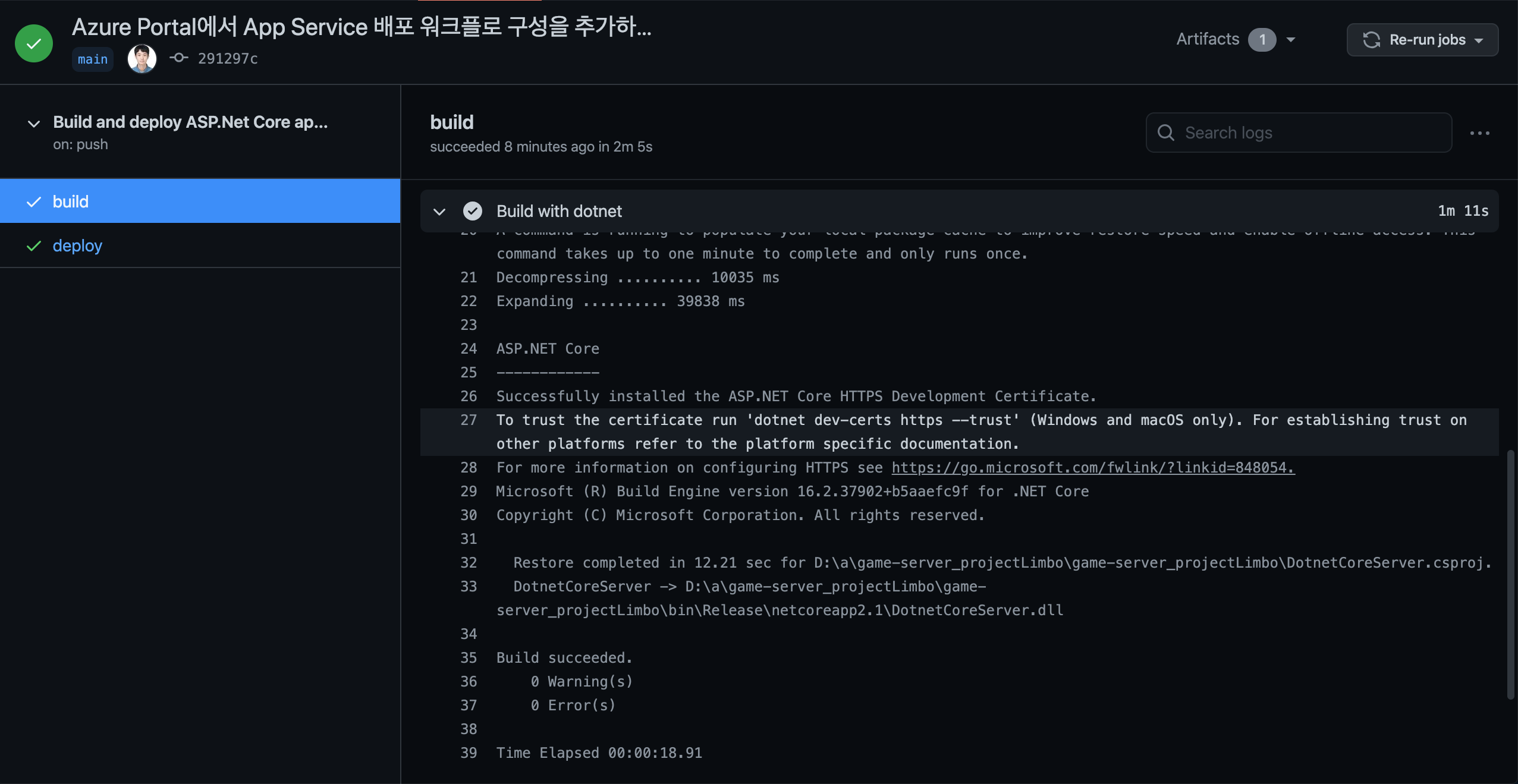Click the search magnifier icon in logs
1518x784 pixels.
point(1166,133)
